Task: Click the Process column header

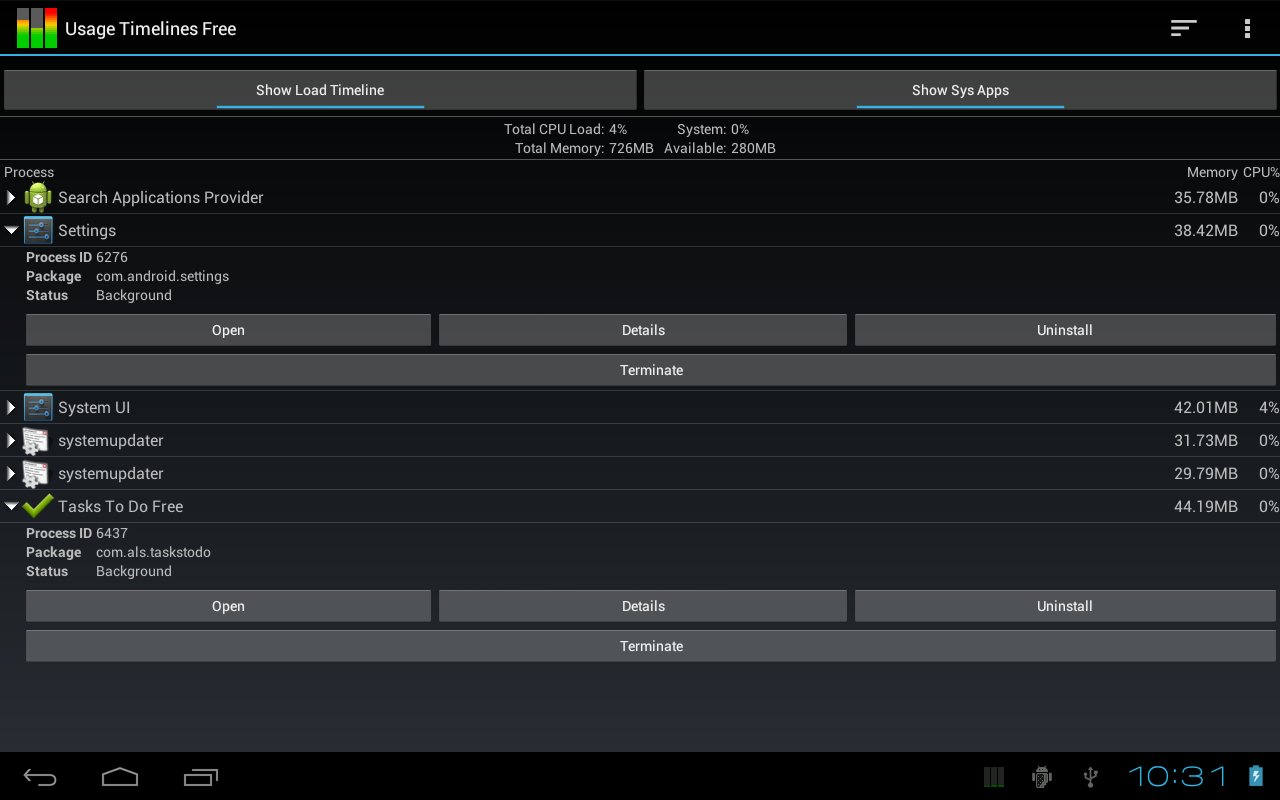Action: click(29, 172)
